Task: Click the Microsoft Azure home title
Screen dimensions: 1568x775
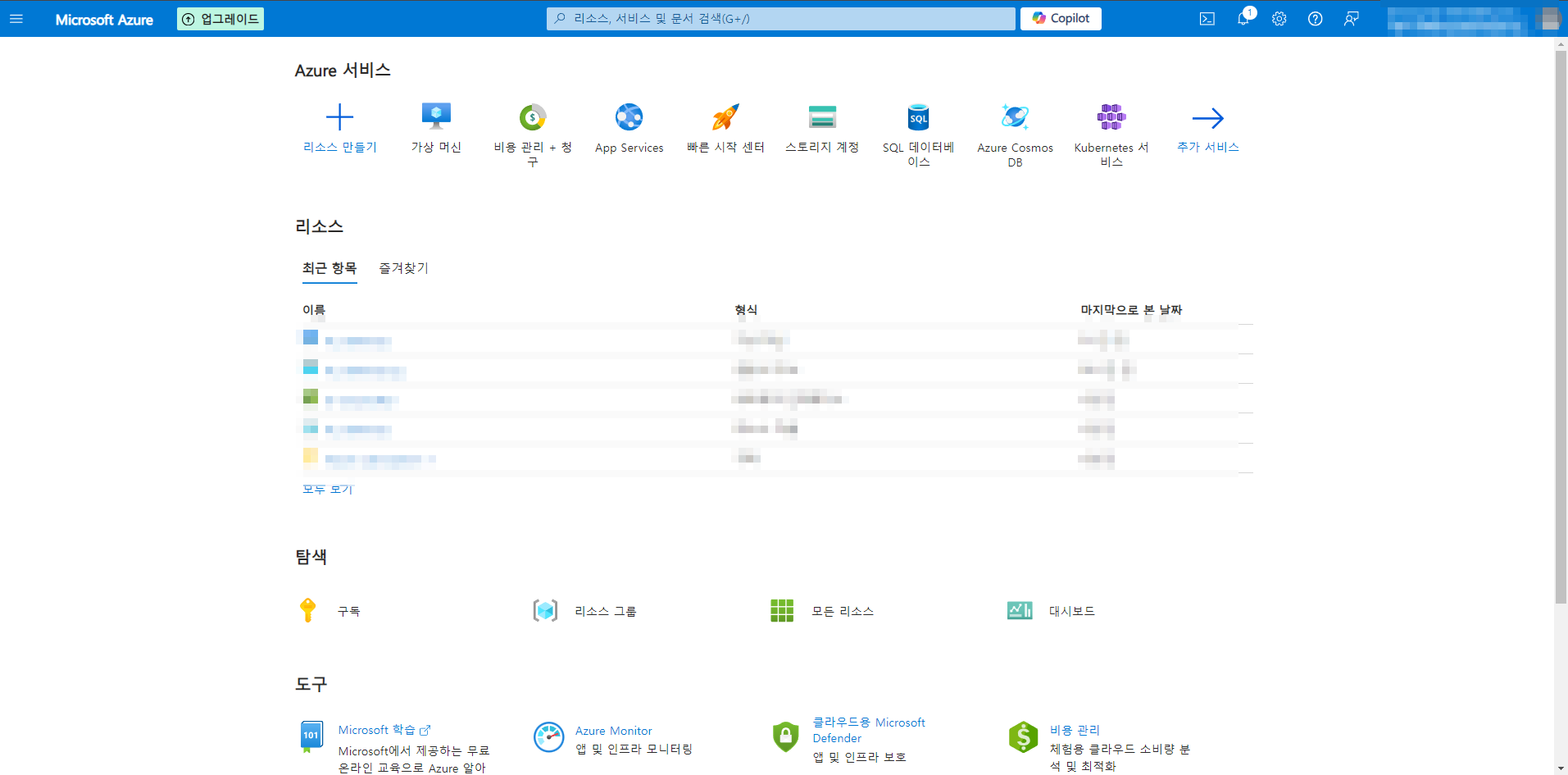Action: [104, 20]
